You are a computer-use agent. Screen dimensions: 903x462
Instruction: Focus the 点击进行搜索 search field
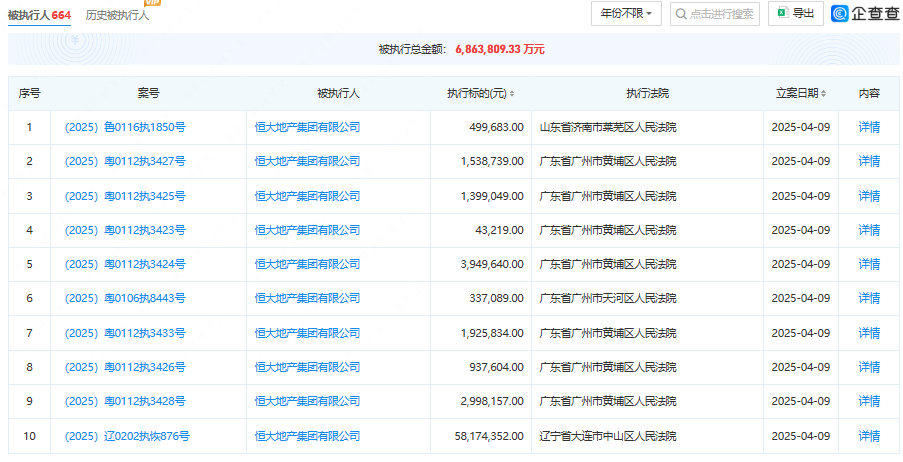(720, 14)
